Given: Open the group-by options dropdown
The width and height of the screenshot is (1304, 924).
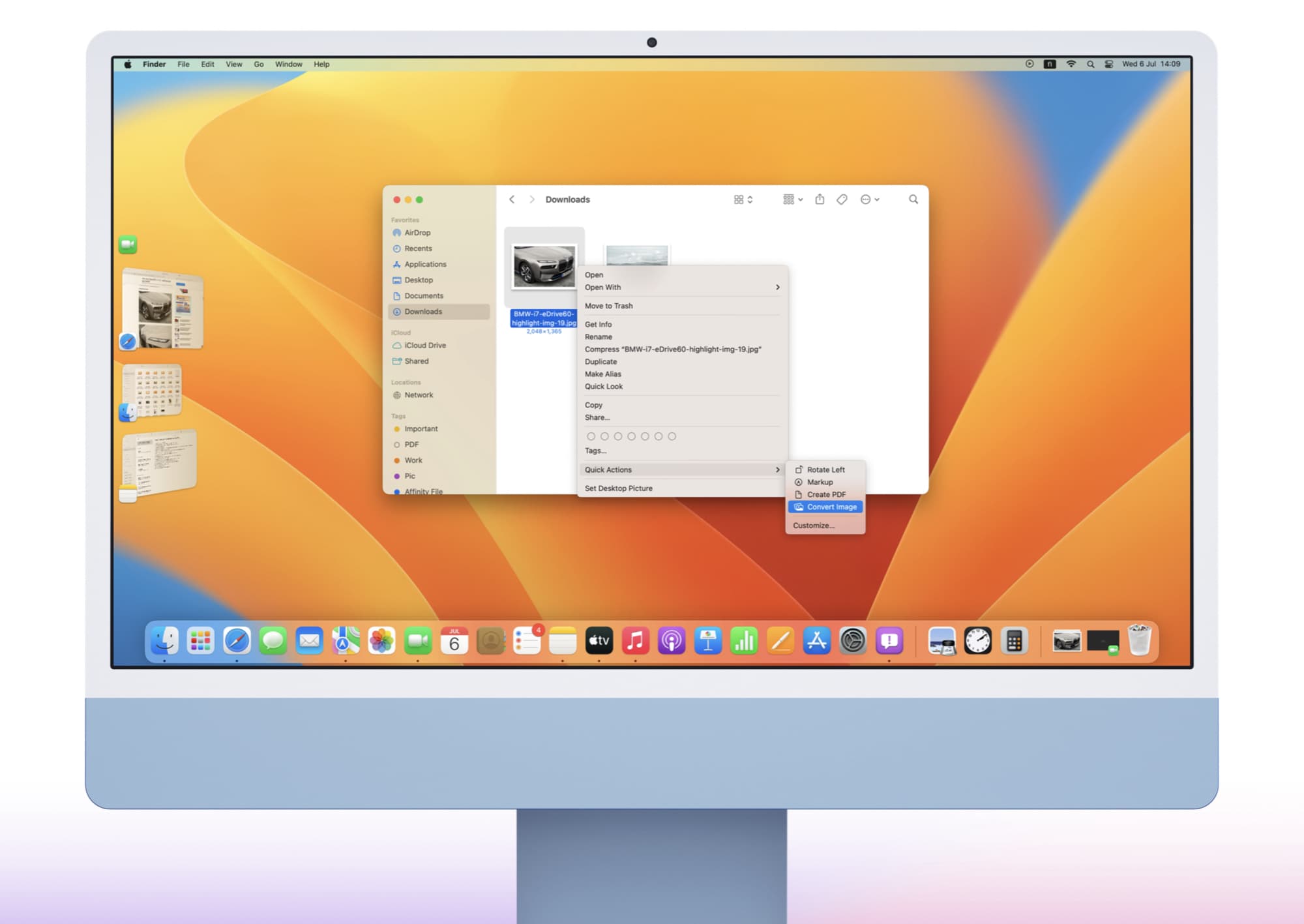Looking at the screenshot, I should pyautogui.click(x=792, y=200).
